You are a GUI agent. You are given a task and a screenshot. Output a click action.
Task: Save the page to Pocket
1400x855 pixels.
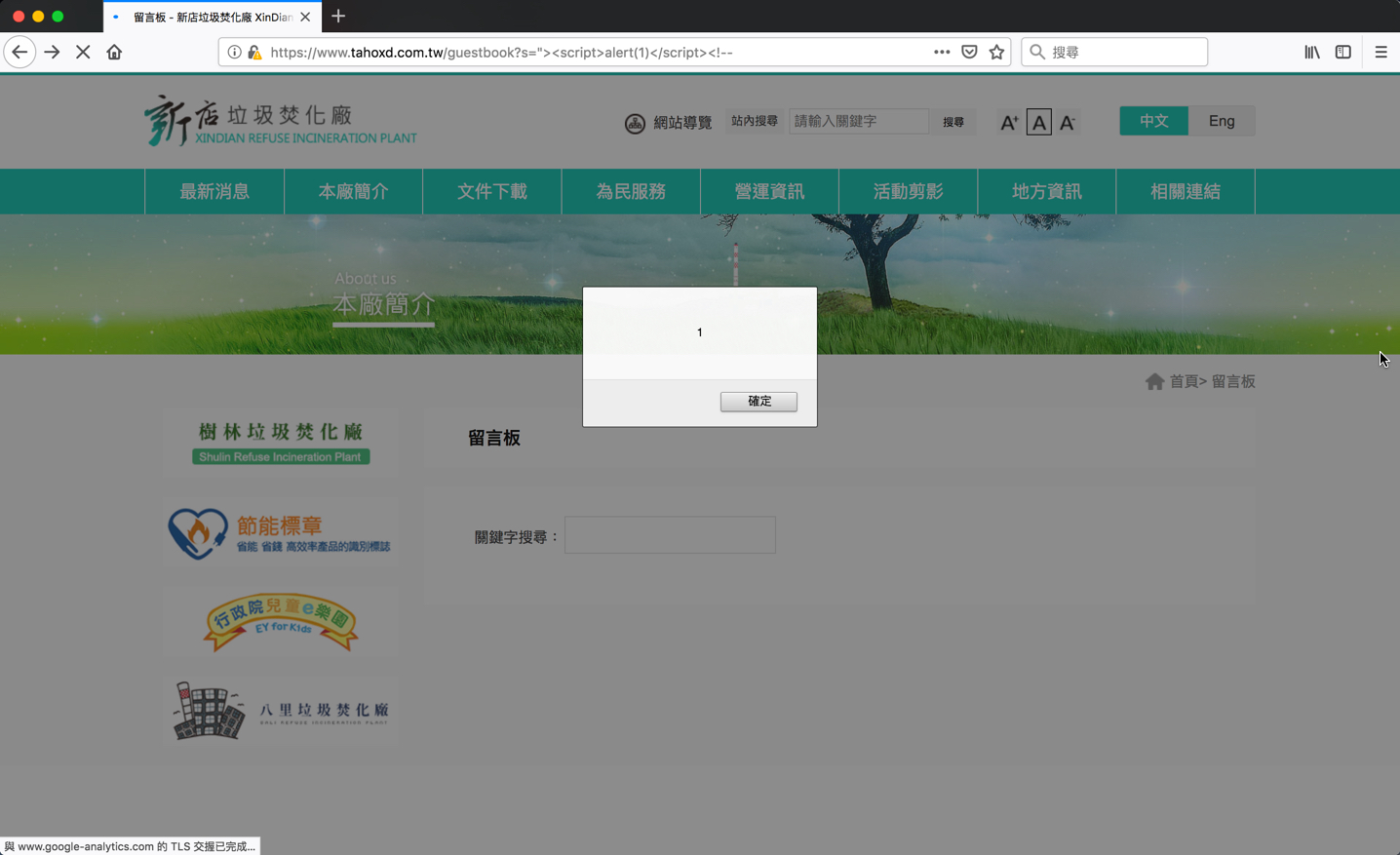click(x=969, y=53)
